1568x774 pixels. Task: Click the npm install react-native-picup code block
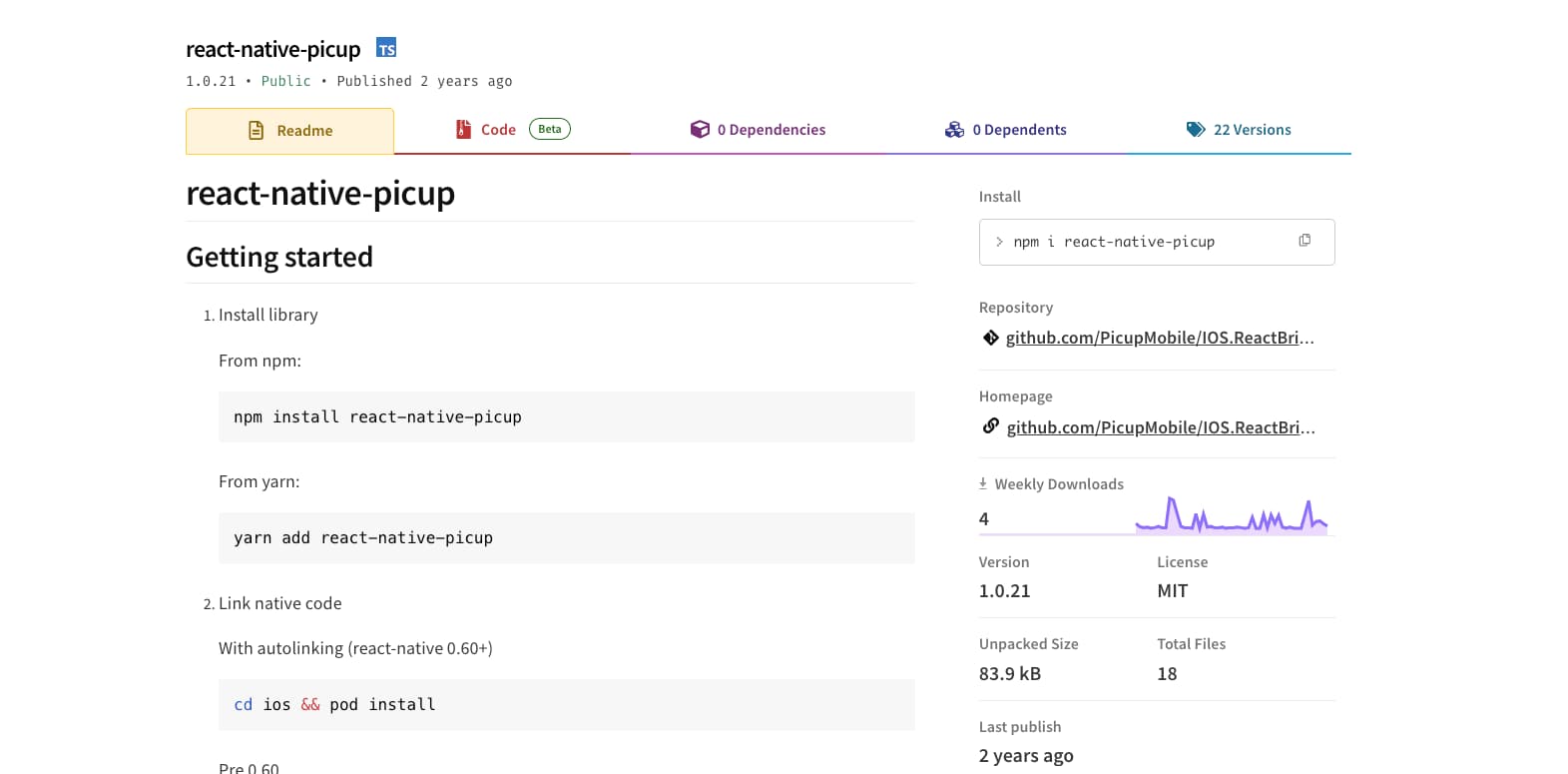point(567,416)
